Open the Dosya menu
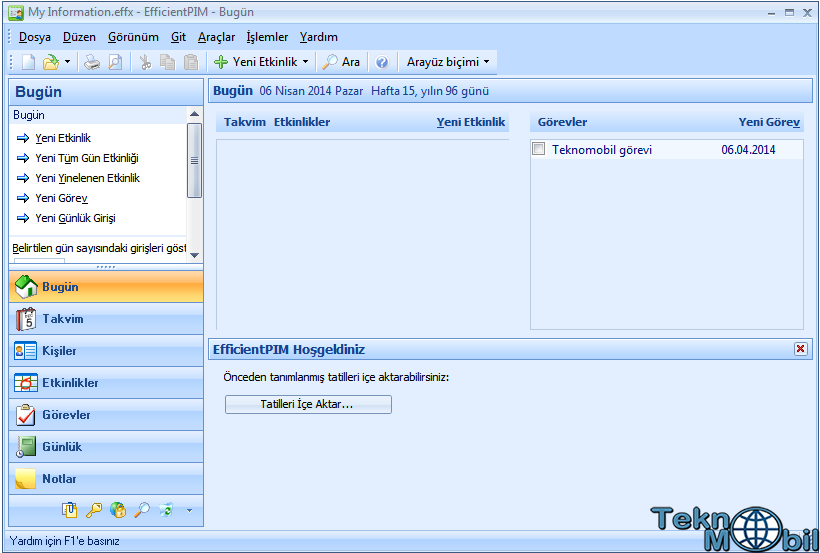820x553 pixels. coord(35,37)
